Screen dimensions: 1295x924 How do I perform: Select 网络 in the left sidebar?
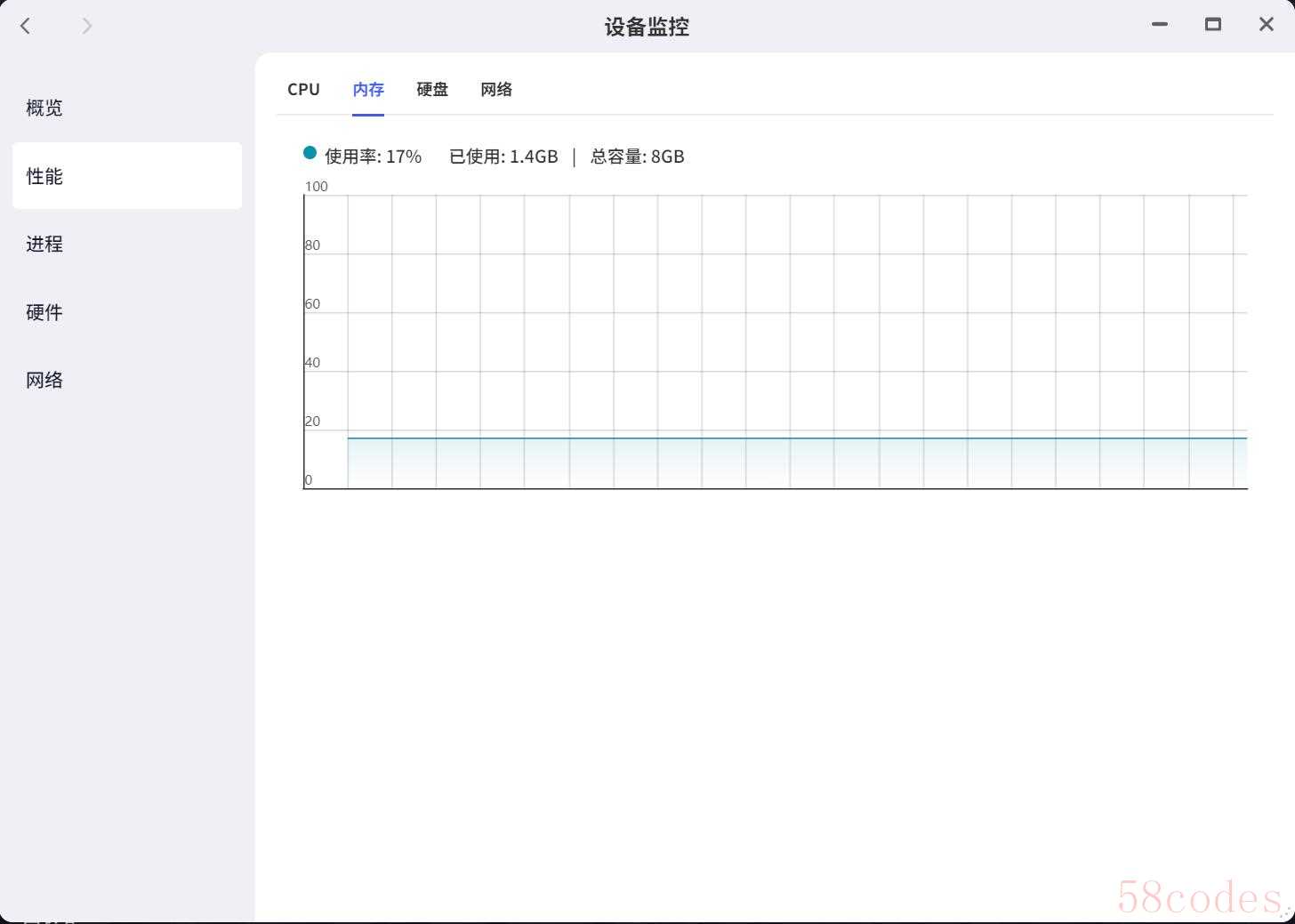(44, 381)
